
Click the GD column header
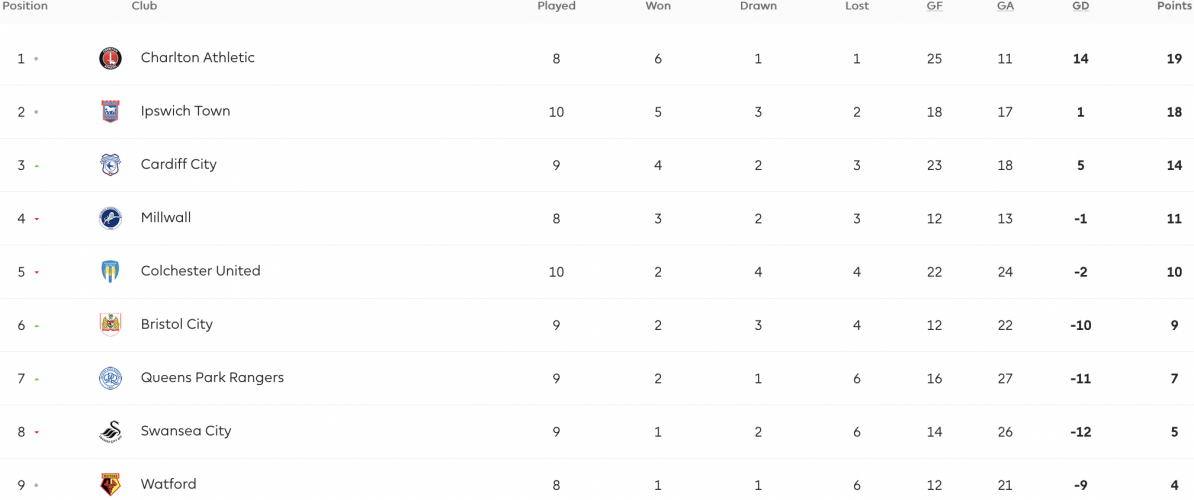point(1081,6)
